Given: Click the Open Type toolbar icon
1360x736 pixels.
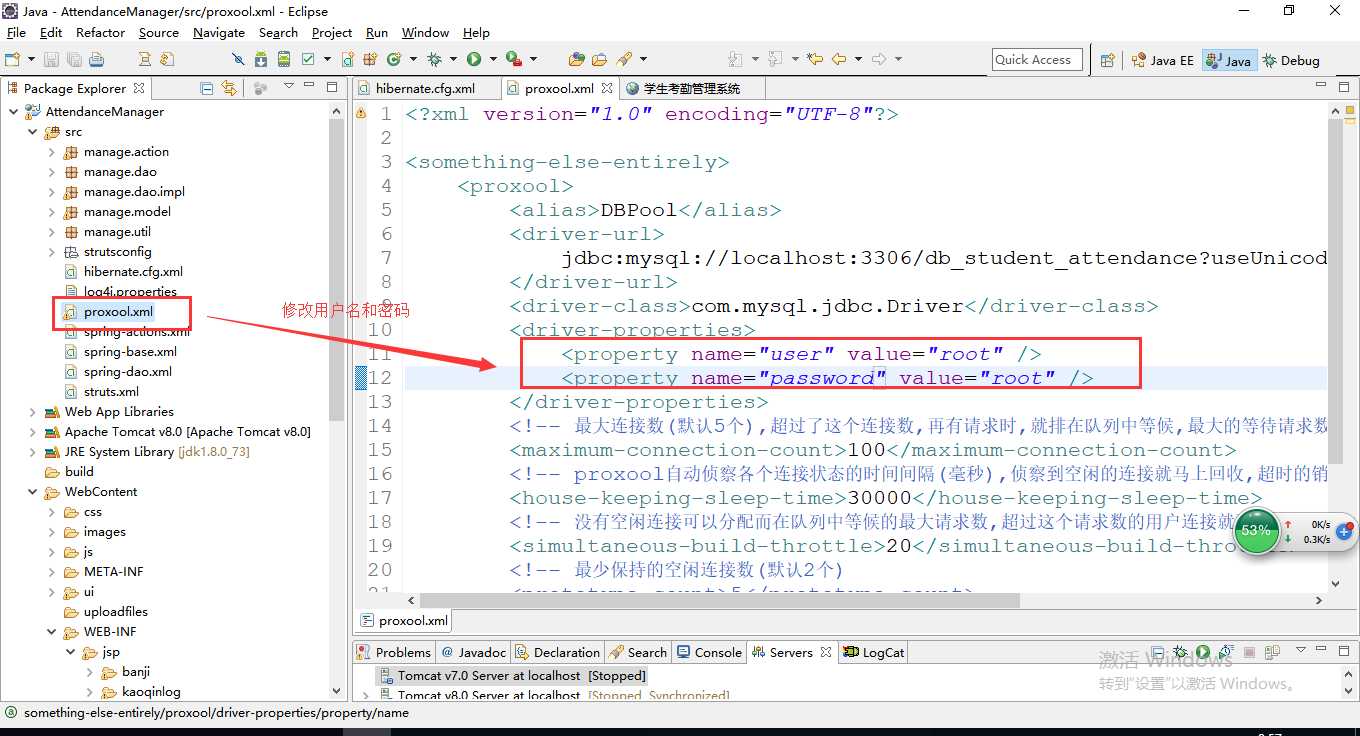Looking at the screenshot, I should (x=576, y=59).
